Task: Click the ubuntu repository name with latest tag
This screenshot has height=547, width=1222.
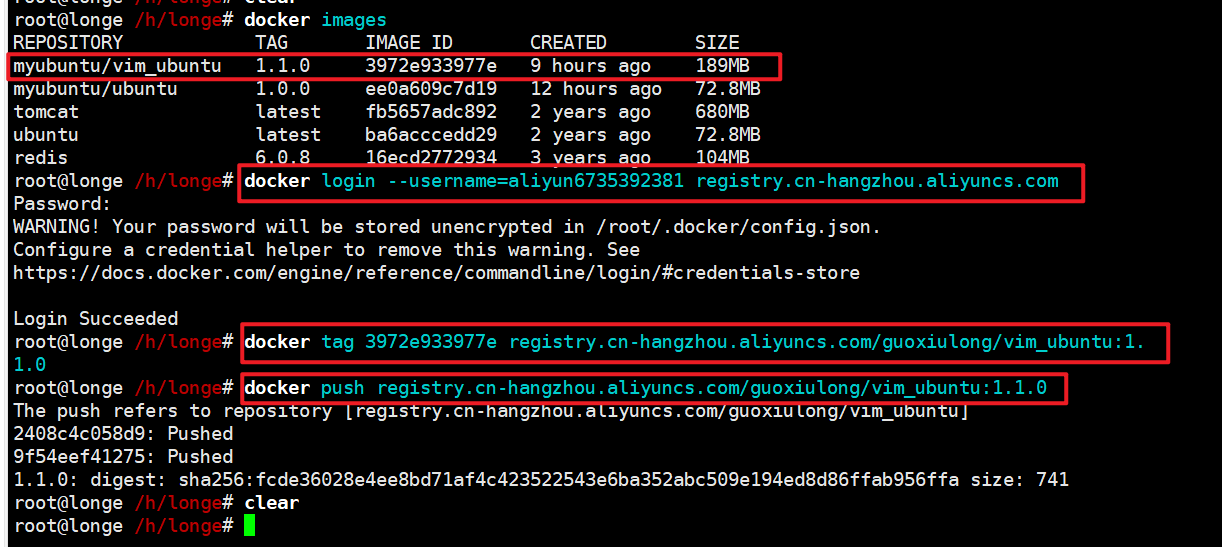Action: tap(46, 135)
